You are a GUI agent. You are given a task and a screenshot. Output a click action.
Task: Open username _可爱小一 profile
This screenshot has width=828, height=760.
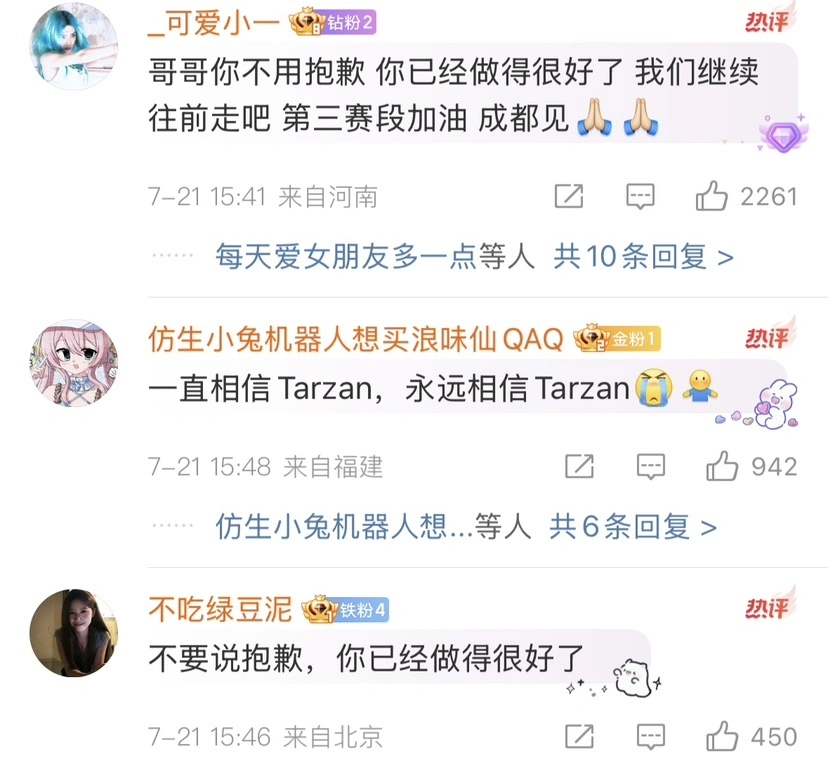tap(214, 23)
